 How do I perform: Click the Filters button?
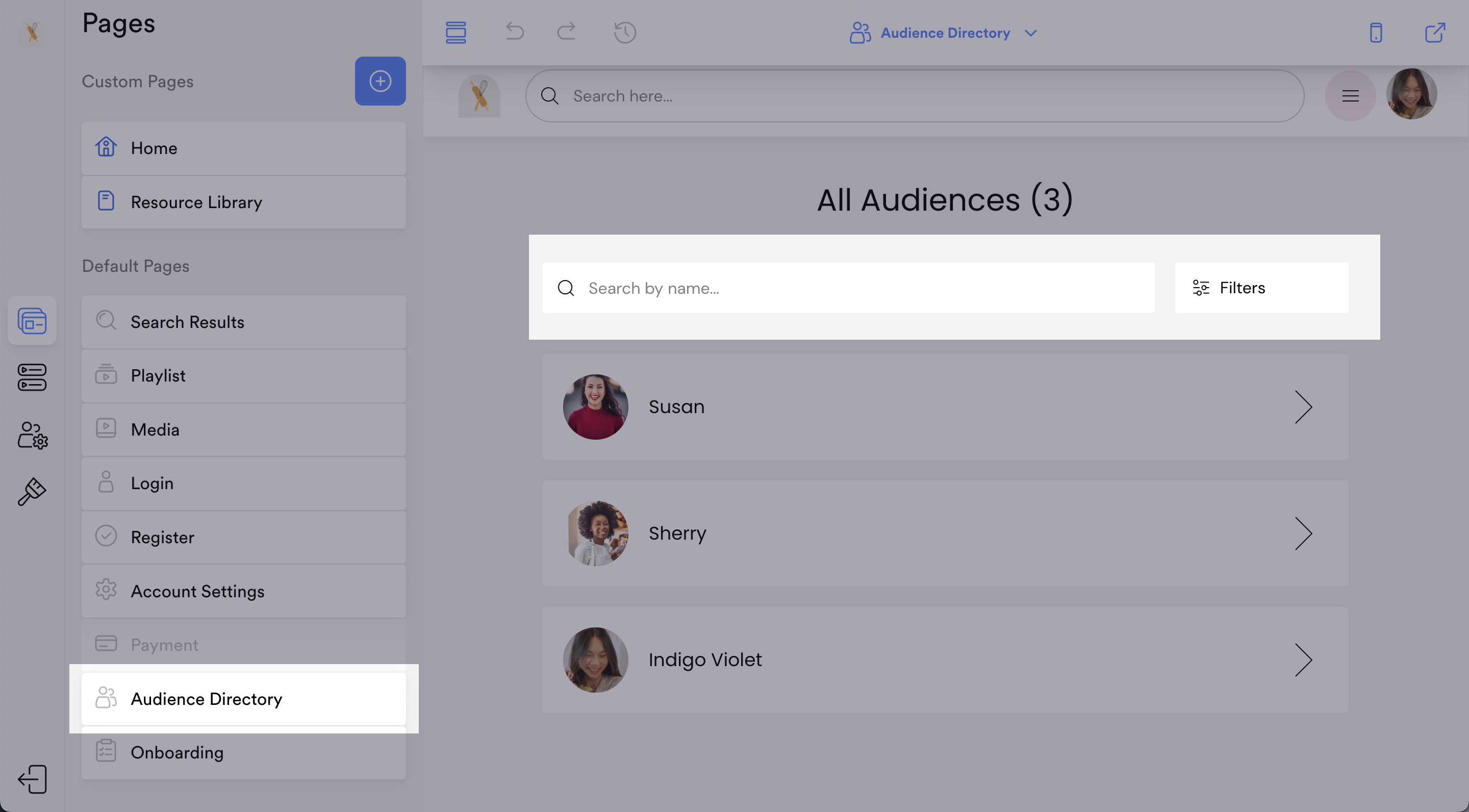point(1261,288)
